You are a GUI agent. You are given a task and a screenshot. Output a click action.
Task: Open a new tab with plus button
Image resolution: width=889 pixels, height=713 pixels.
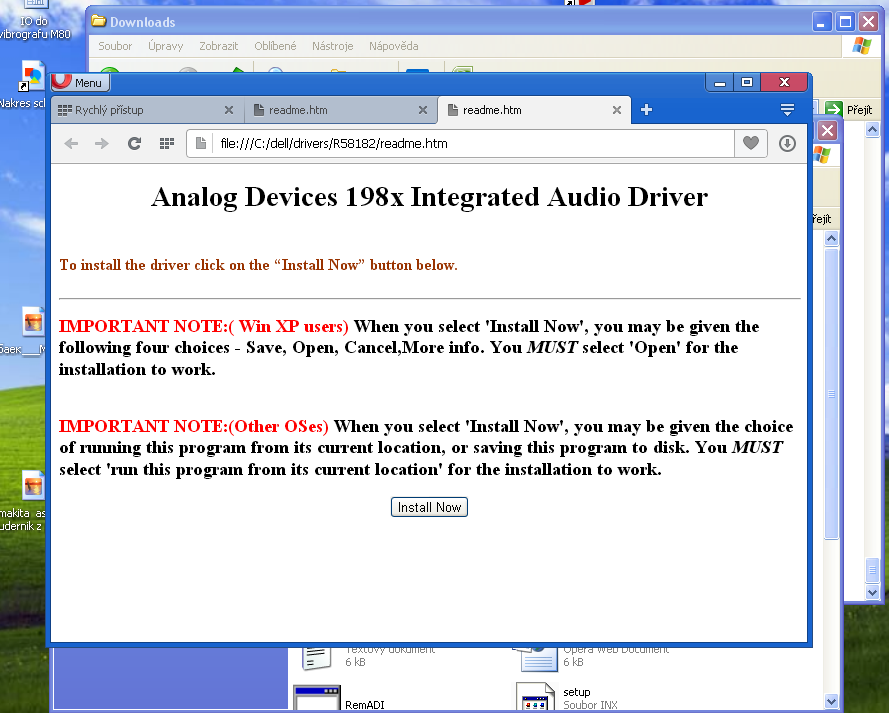click(646, 109)
